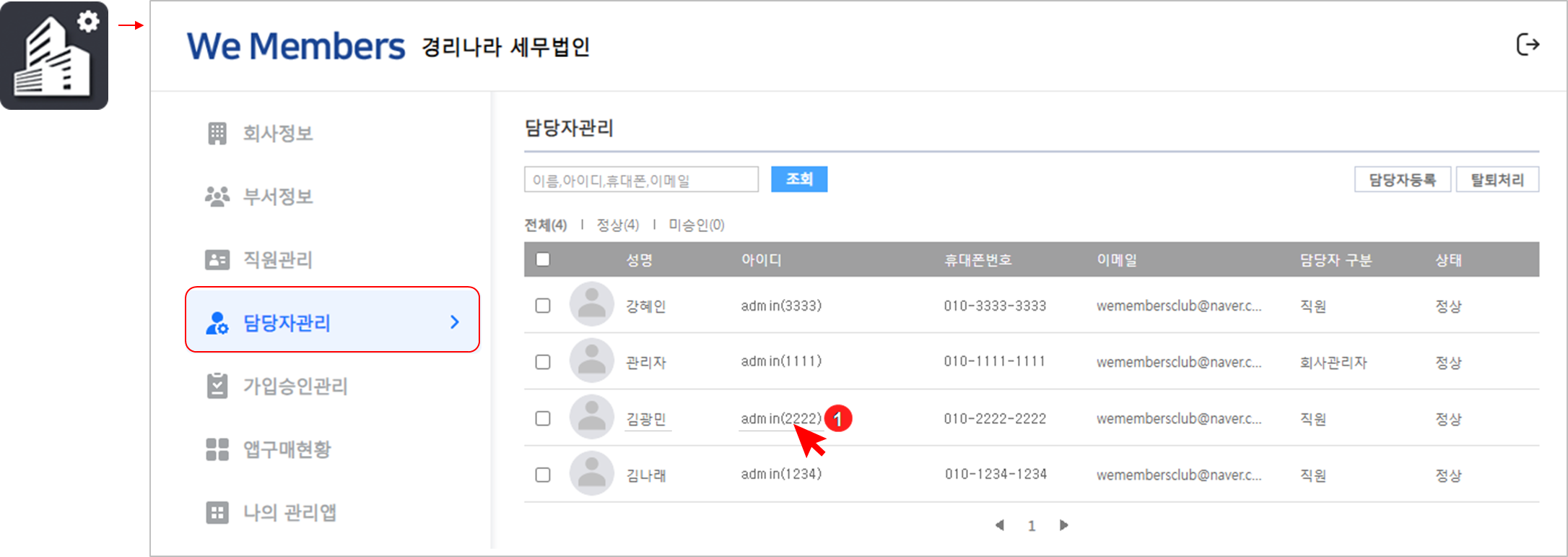The image size is (1568, 557).
Task: Click the 직원관리 ID card icon
Action: 217,260
